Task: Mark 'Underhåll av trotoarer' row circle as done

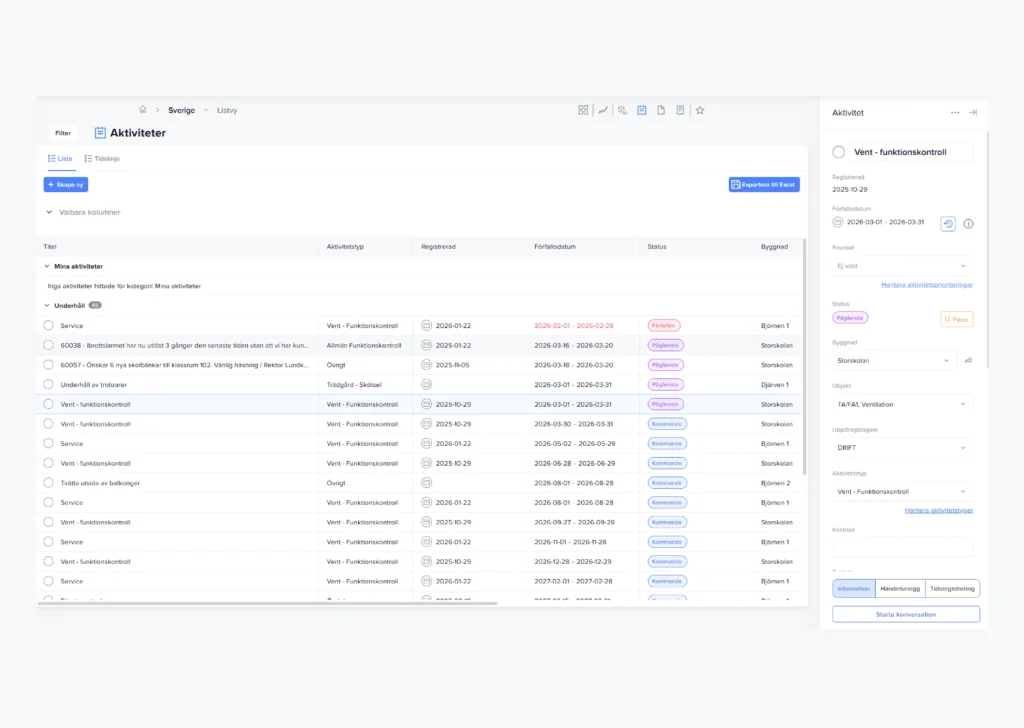Action: pos(48,384)
